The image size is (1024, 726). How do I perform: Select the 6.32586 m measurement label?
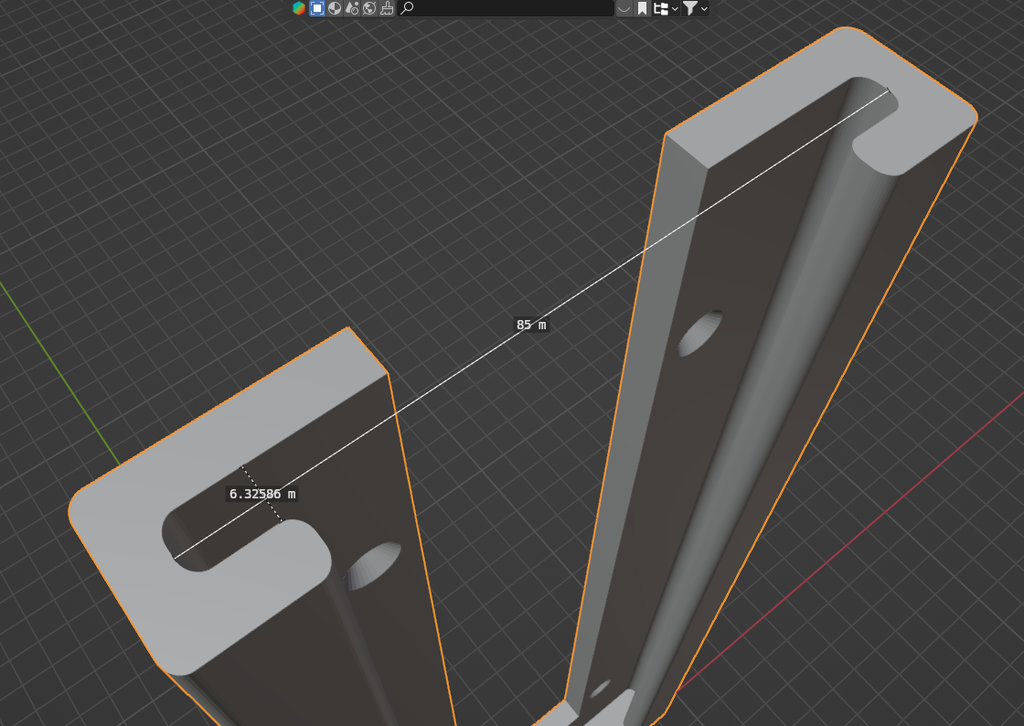[262, 494]
